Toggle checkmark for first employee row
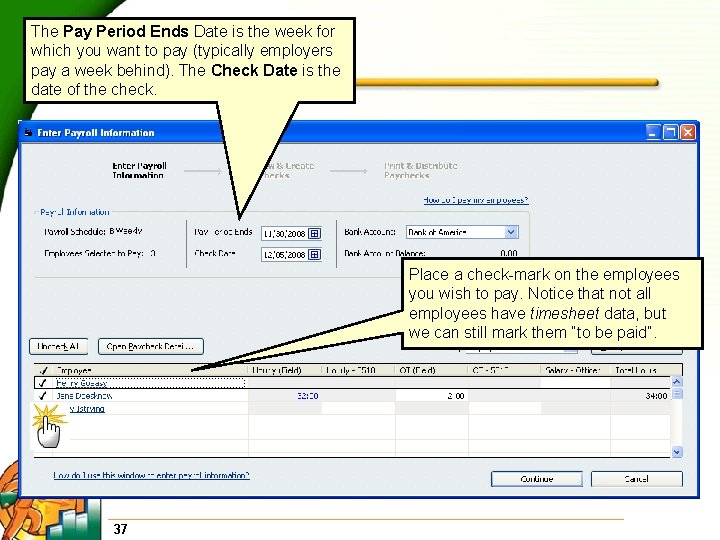720x540 pixels. (43, 382)
